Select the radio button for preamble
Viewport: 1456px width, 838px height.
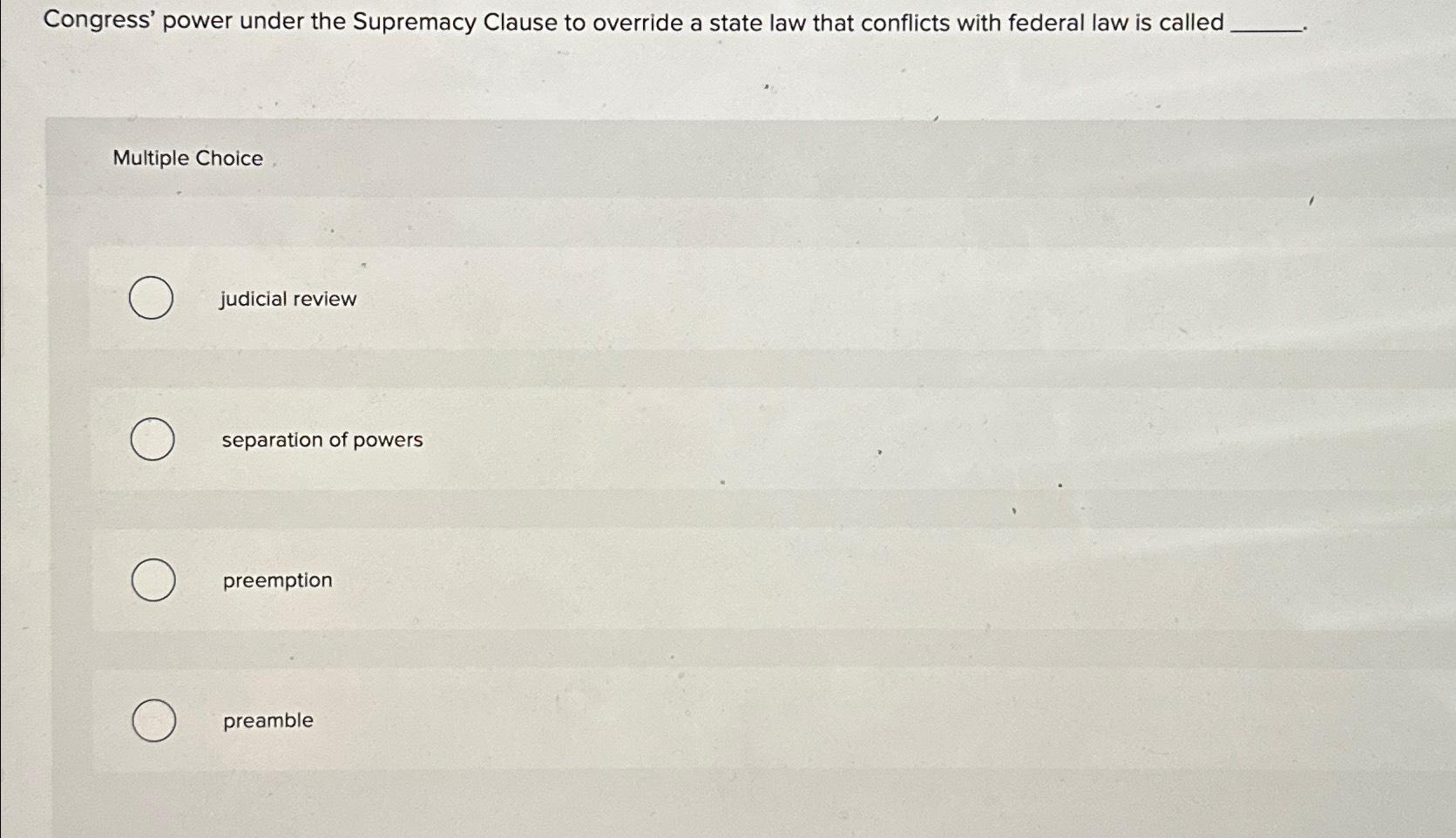153,720
